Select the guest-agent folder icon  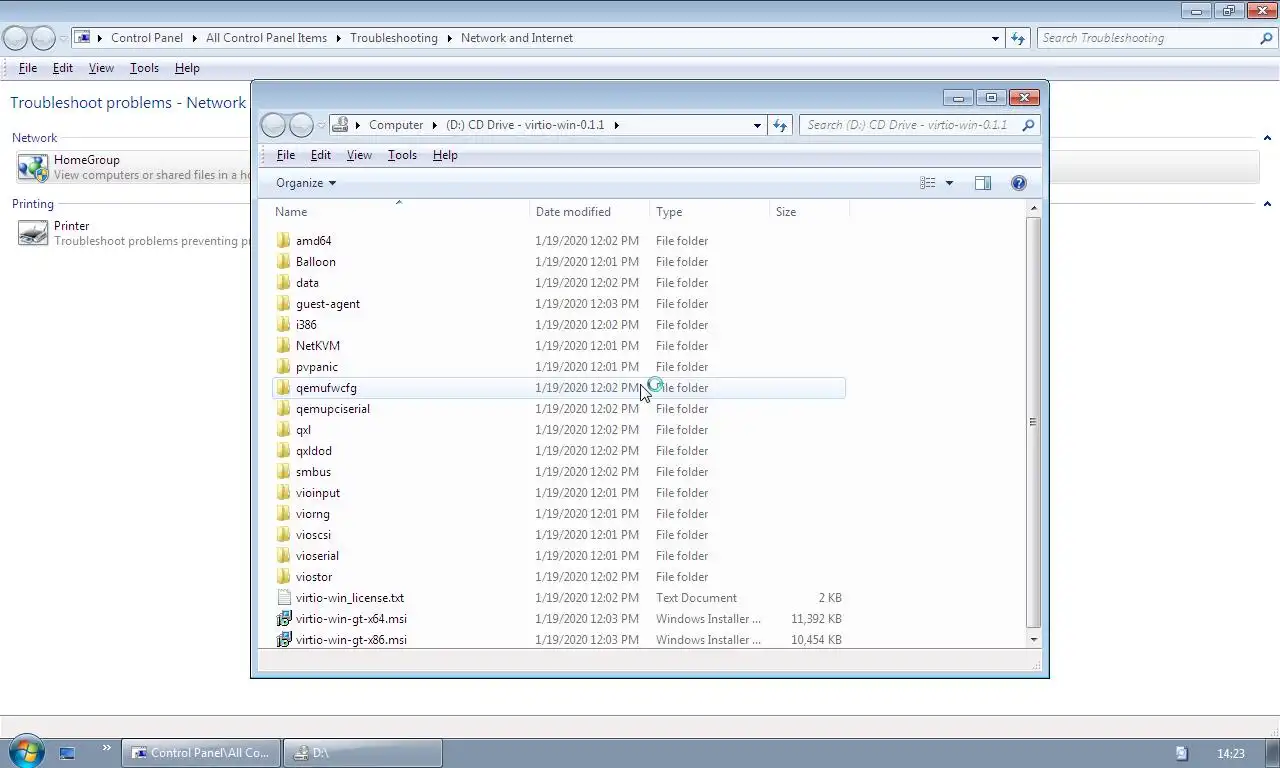point(284,304)
